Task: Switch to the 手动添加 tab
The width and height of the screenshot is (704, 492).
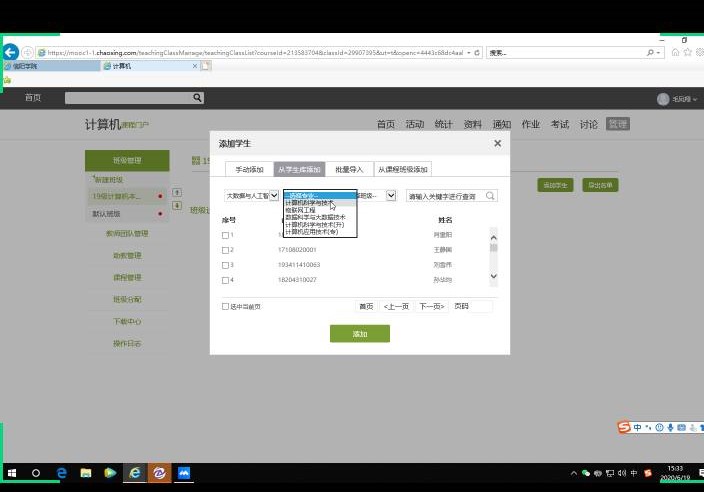Action: click(x=249, y=170)
